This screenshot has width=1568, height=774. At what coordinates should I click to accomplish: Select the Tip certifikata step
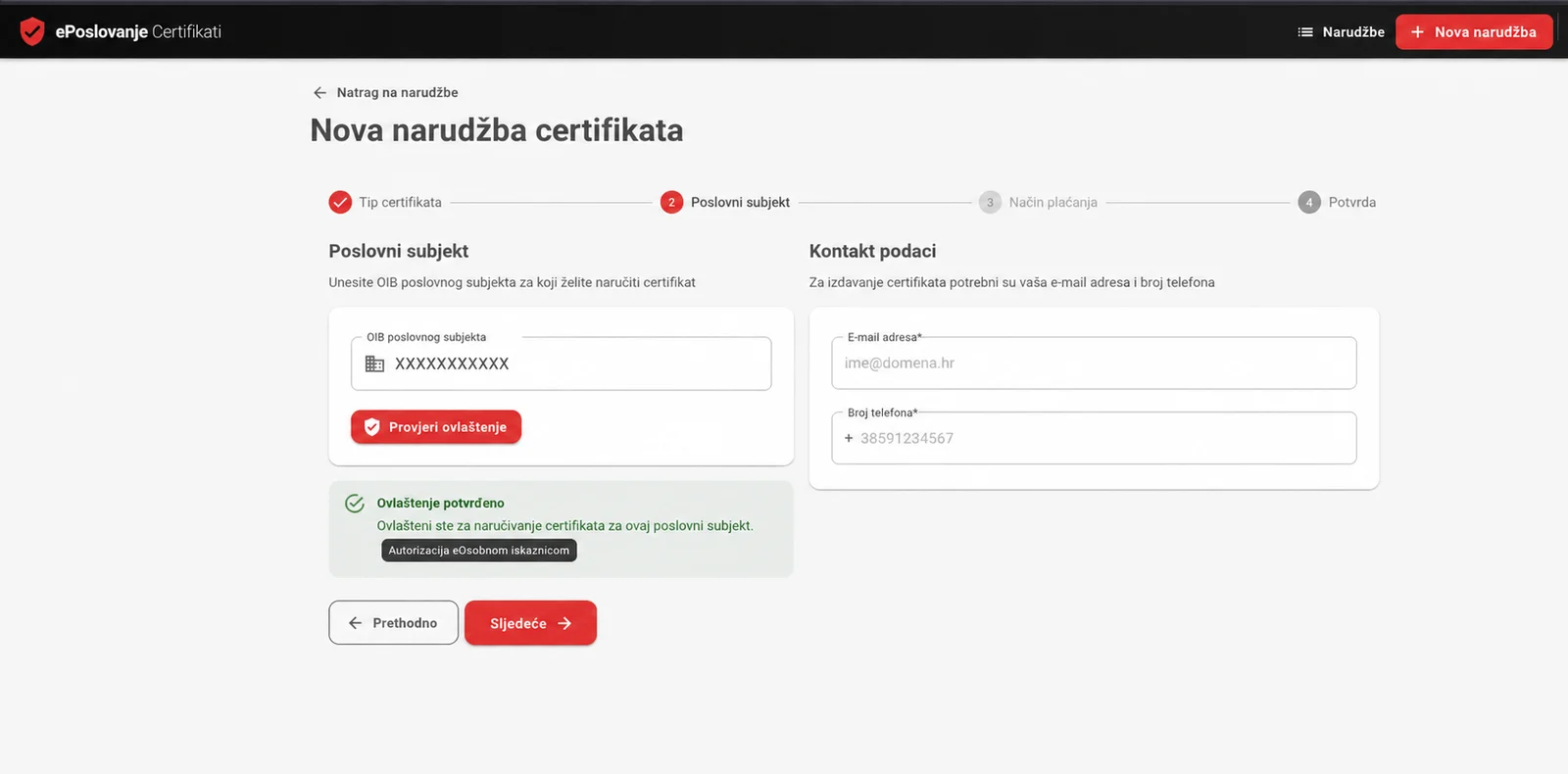400,202
